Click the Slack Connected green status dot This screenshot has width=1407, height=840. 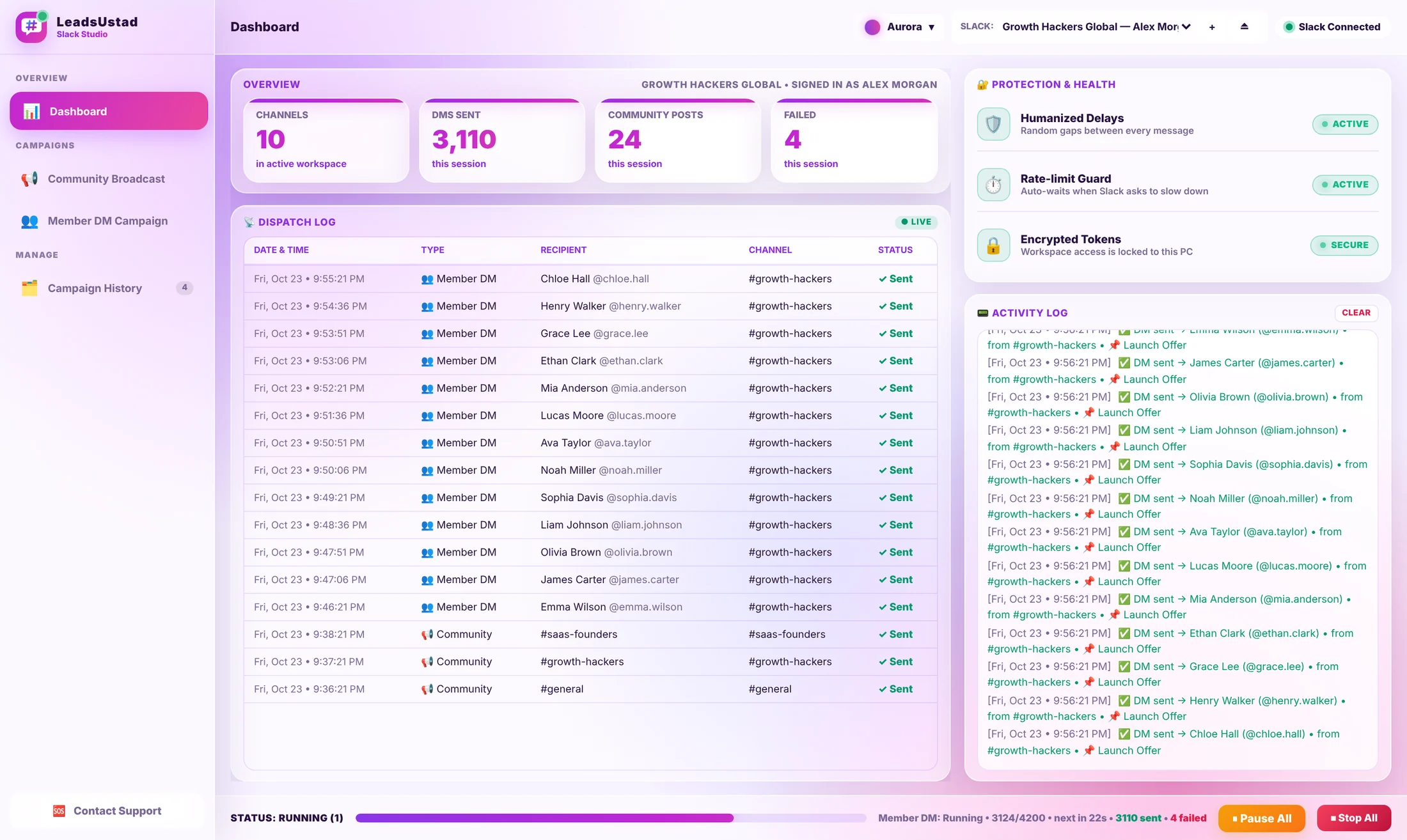(x=1289, y=27)
